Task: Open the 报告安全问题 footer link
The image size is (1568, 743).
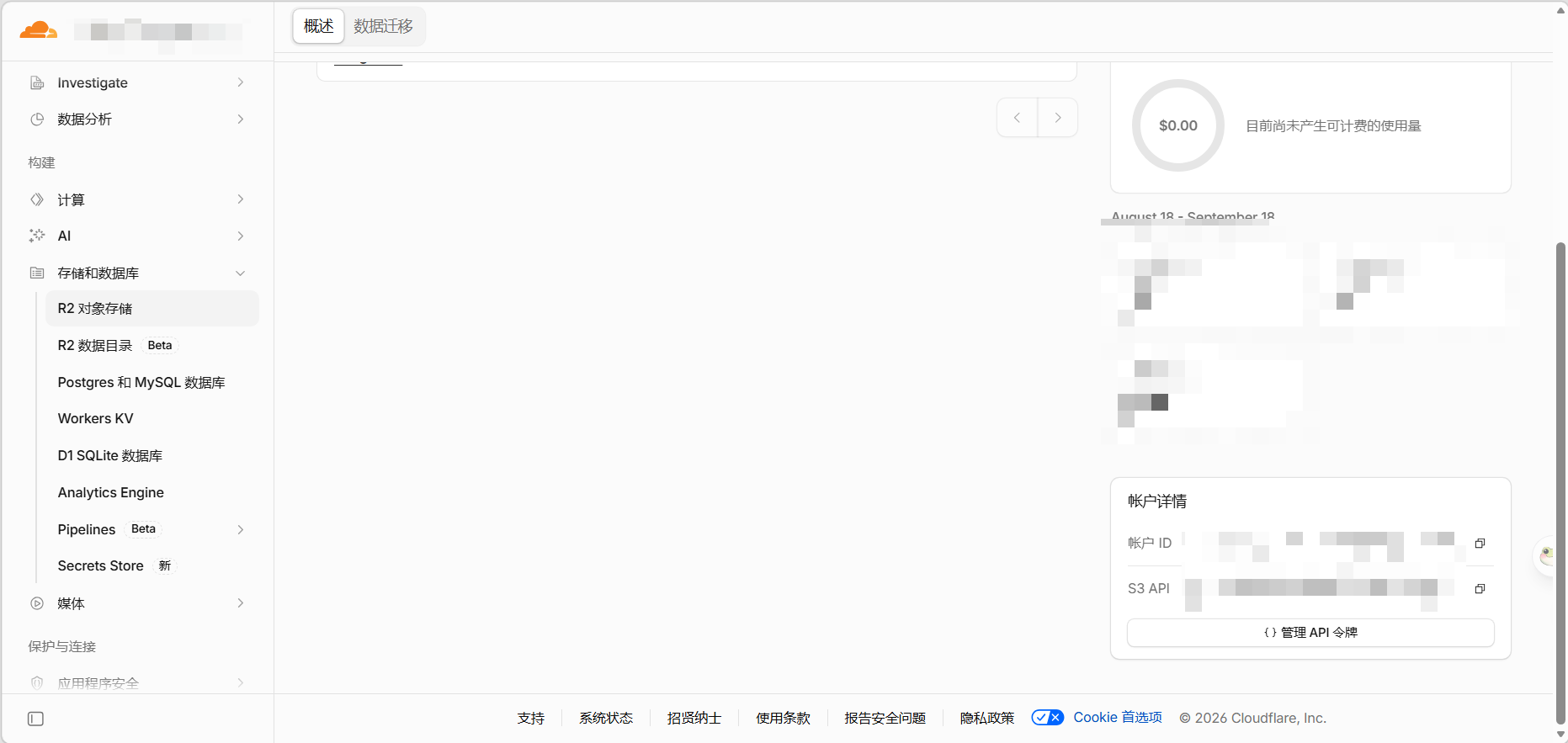Action: coord(885,719)
